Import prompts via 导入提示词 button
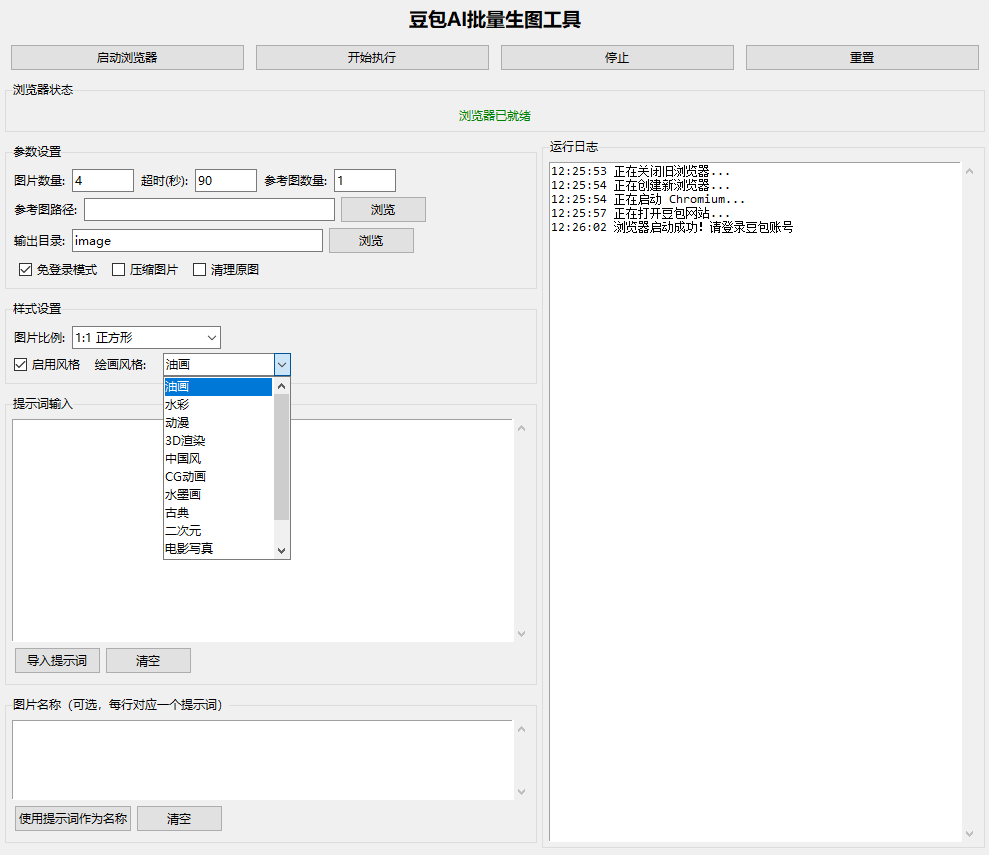The height and width of the screenshot is (855, 989). pyautogui.click(x=57, y=660)
